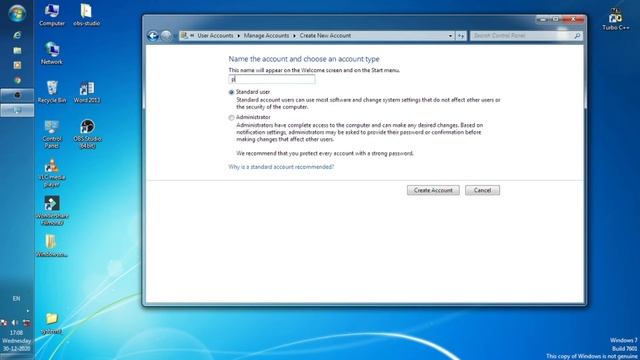640x360 pixels.
Task: Click the Cancel button
Action: point(482,190)
